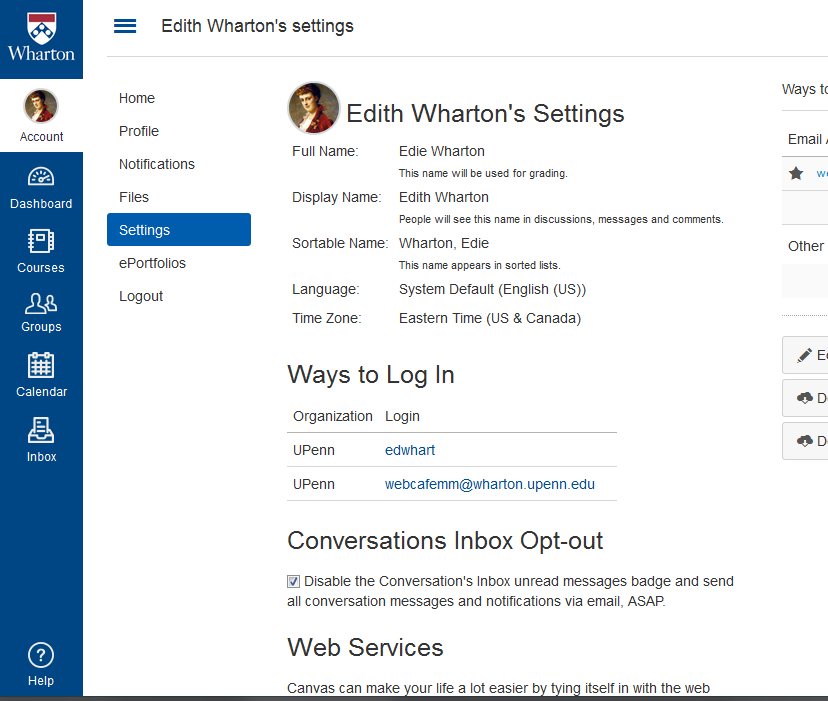Open the Help menu
Image resolution: width=828 pixels, height=701 pixels.
[41, 665]
